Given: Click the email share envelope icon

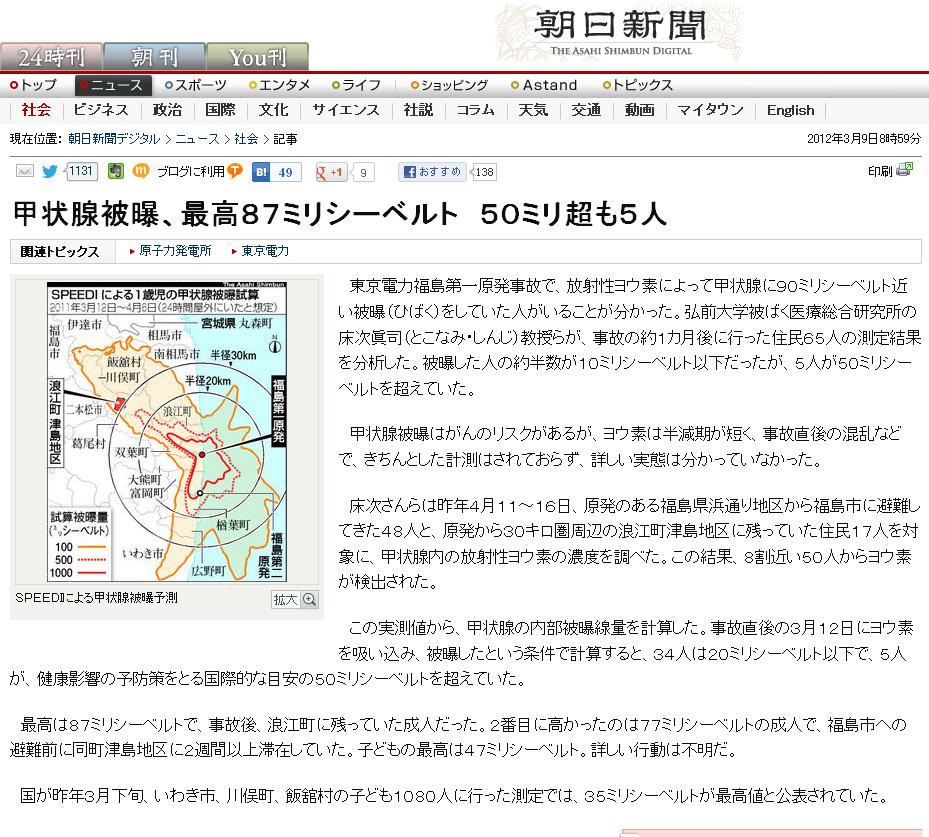Looking at the screenshot, I should coord(24,171).
